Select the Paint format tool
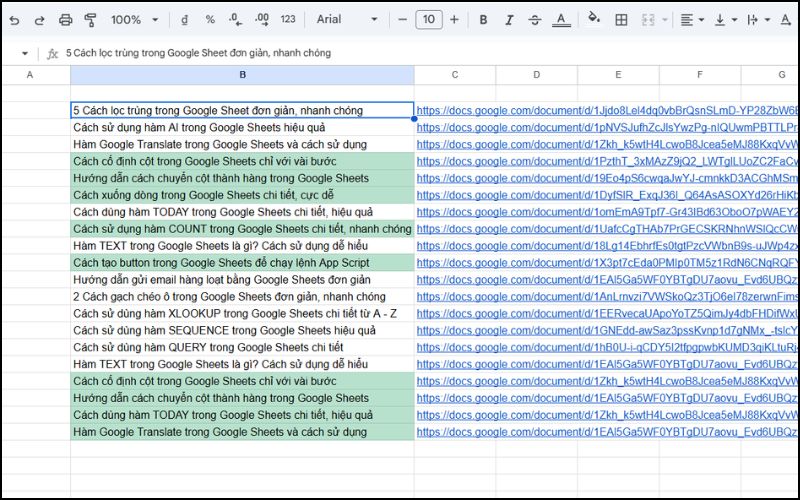The height and width of the screenshot is (500, 800). click(x=91, y=20)
